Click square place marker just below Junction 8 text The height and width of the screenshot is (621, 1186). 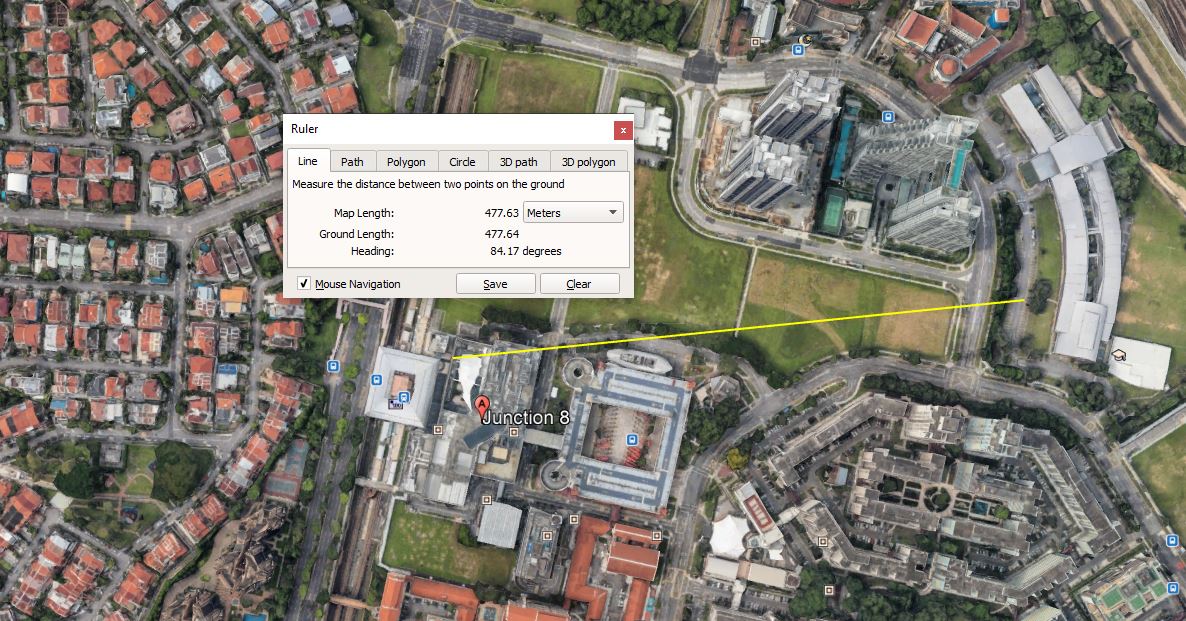pos(514,432)
